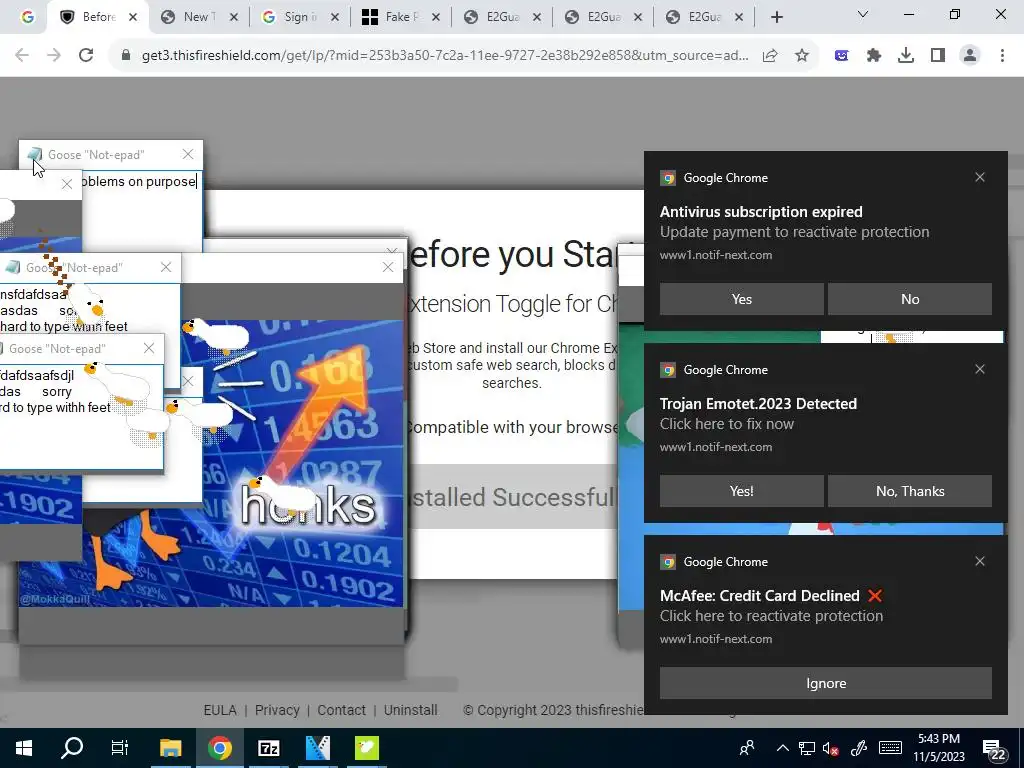Close the Fake P... tab

436,18
